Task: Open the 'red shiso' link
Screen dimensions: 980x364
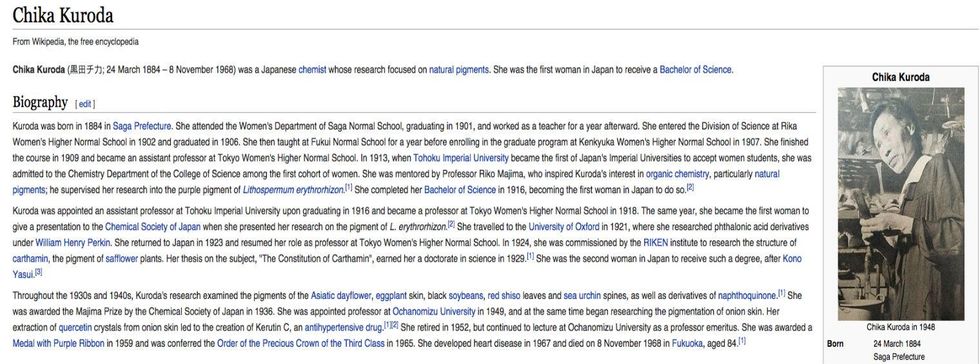Action: (505, 295)
